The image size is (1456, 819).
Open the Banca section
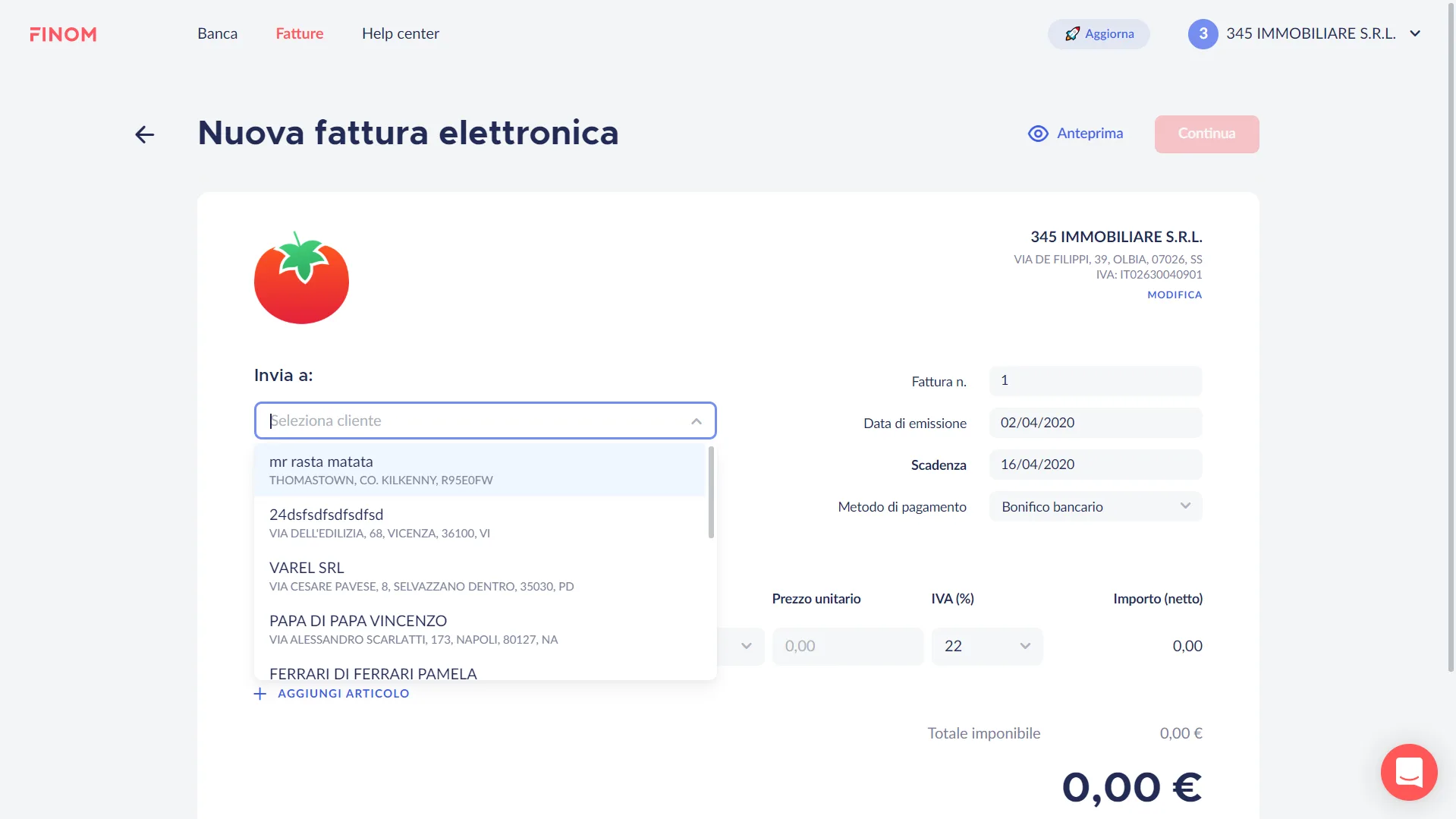click(218, 33)
